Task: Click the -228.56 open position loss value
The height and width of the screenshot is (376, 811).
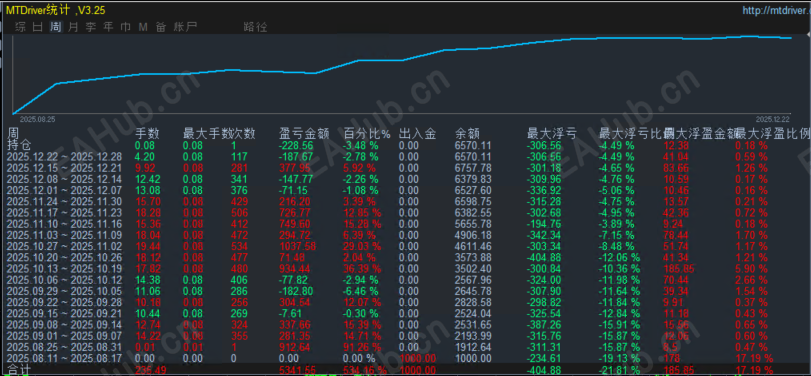Action: (296, 144)
